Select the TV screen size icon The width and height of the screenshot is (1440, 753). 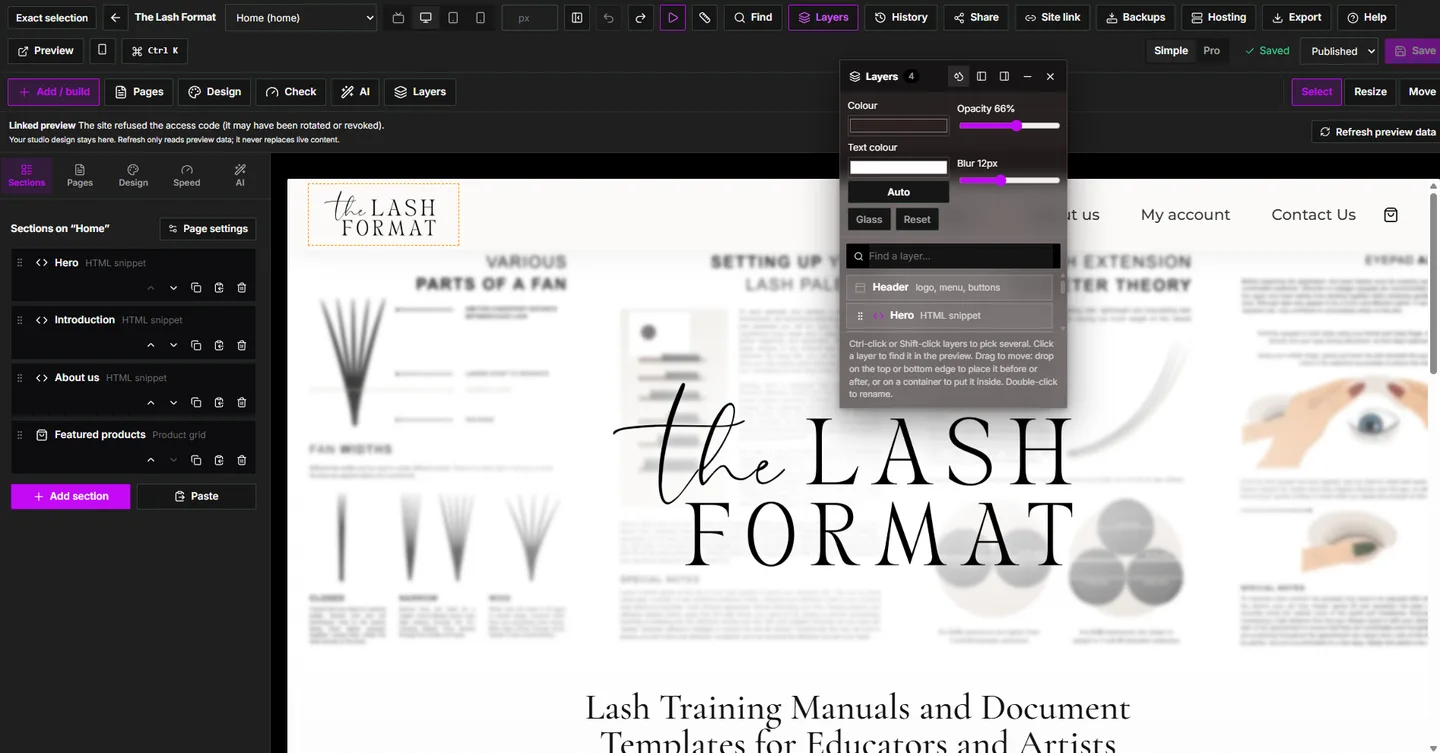(398, 17)
